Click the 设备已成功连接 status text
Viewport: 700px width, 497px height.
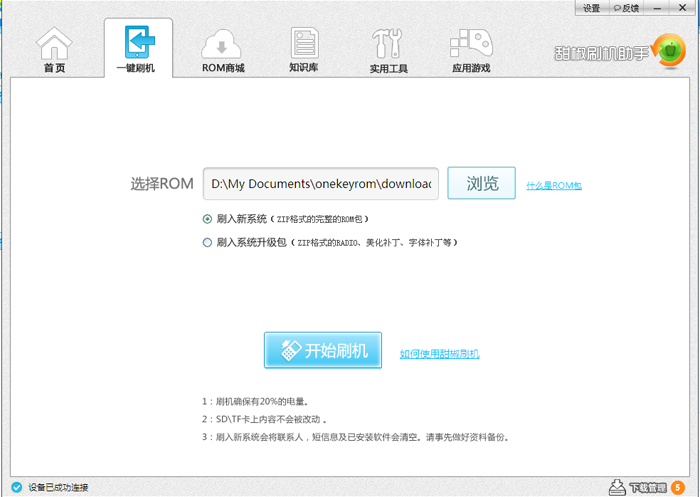(58, 487)
